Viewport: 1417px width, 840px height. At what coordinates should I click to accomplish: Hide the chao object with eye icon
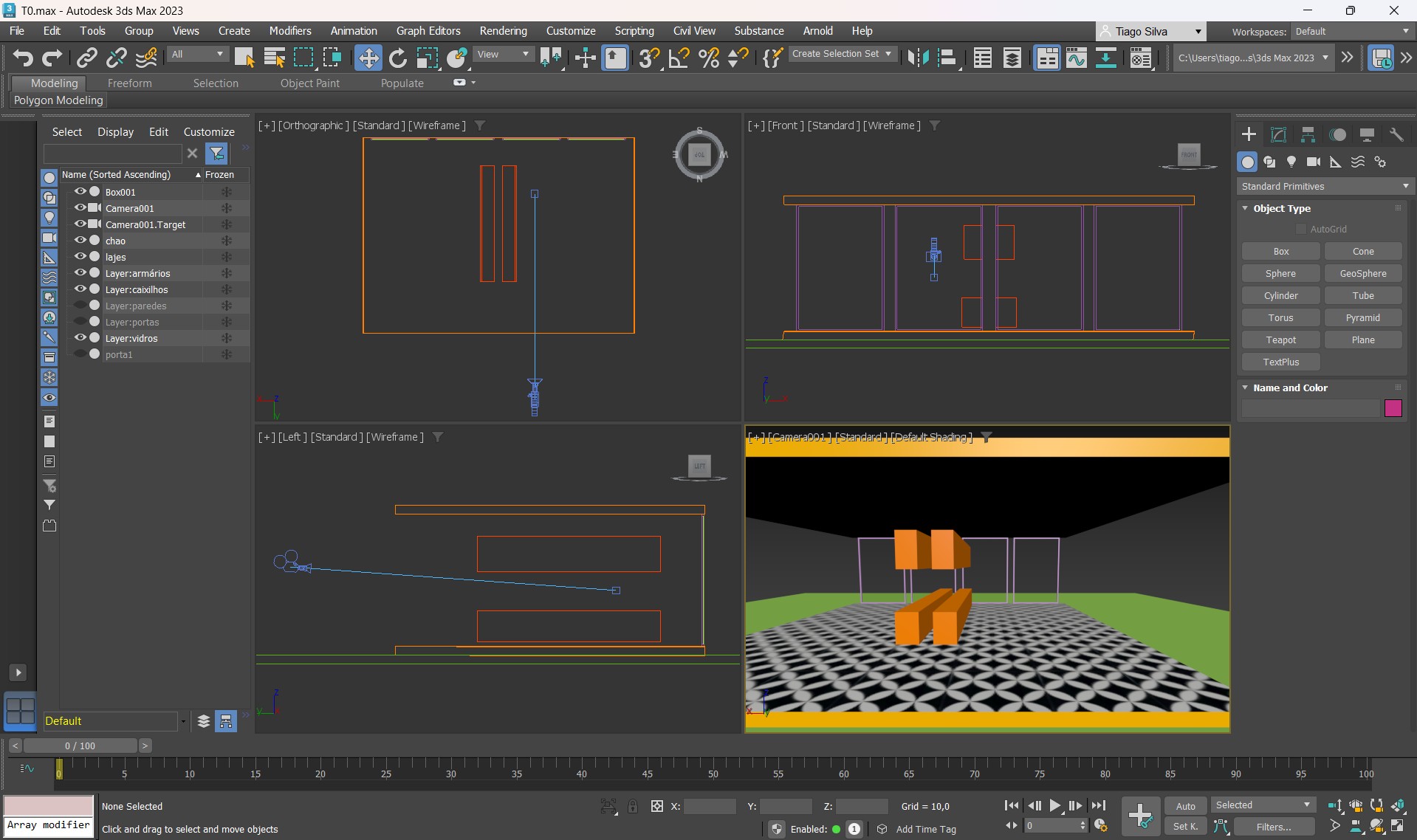tap(80, 240)
